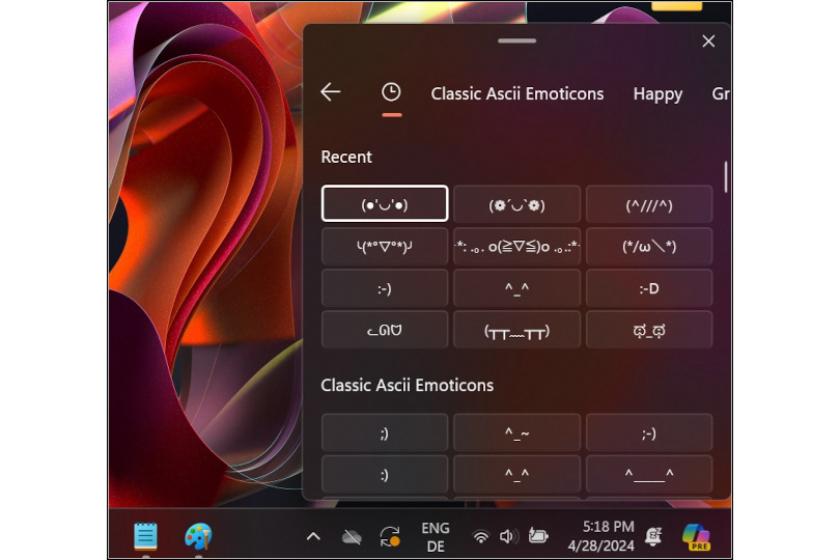Insert the (❁´◡`❁) flower kaomoji

coord(517,204)
